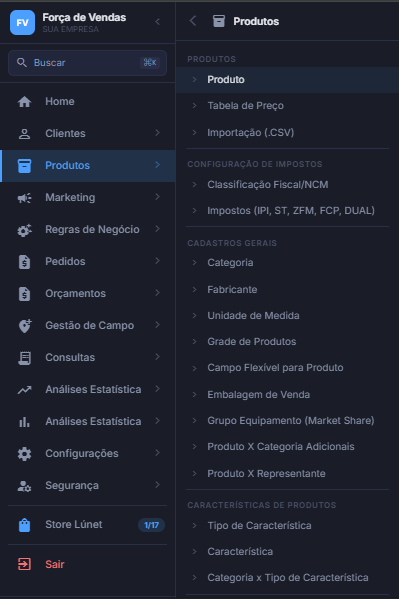399x599 pixels.
Task: Click the magnifier icon in Buscar field
Action: 22,63
